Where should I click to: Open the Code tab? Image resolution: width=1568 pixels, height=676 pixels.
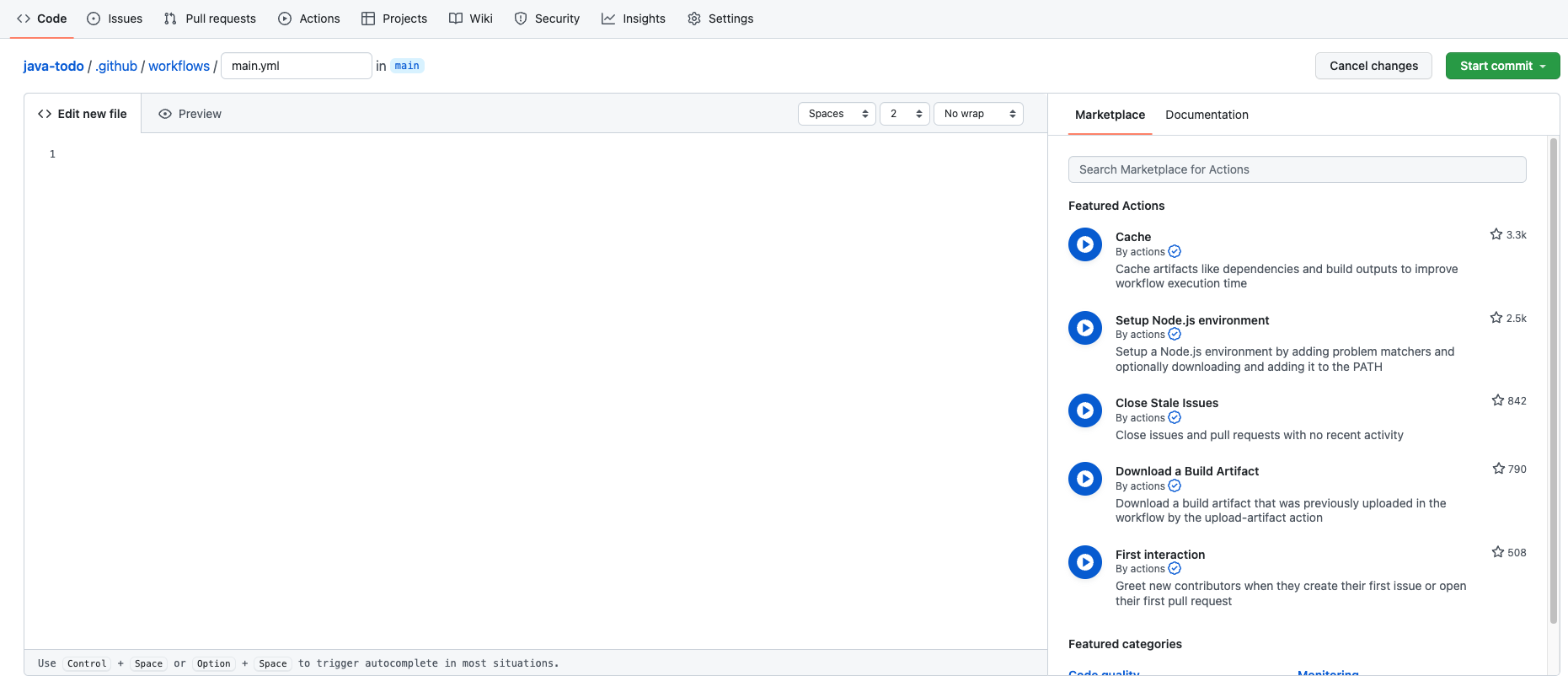coord(42,19)
